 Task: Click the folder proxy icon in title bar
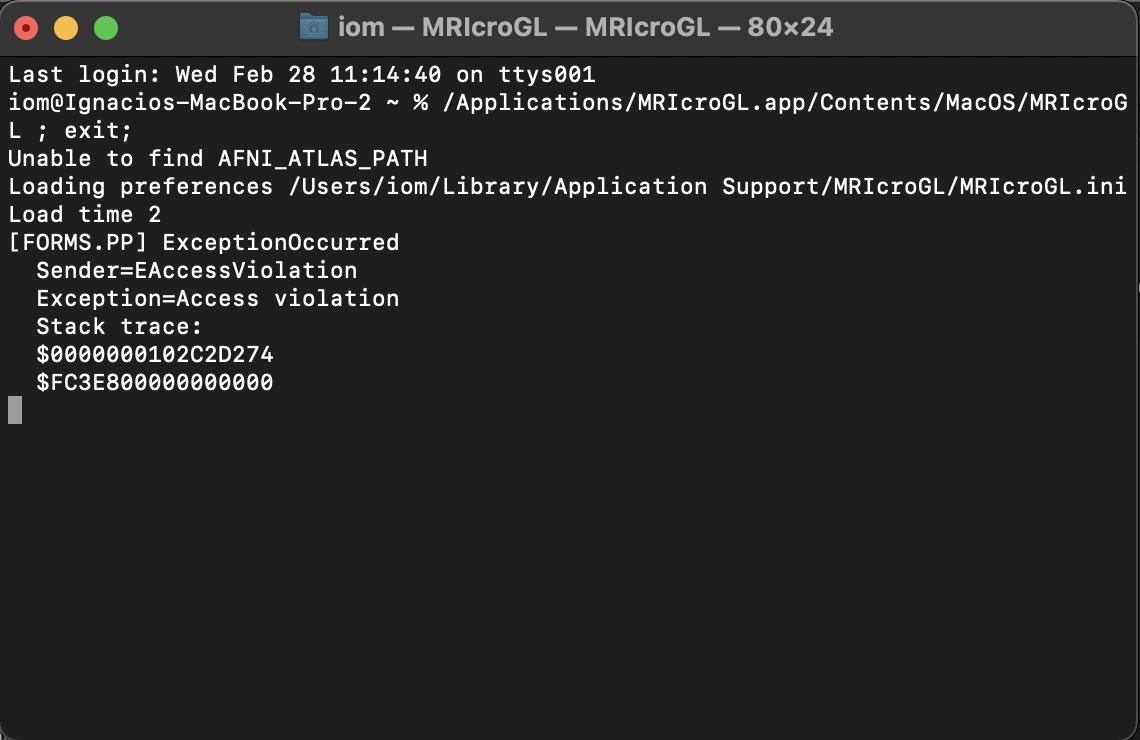314,27
